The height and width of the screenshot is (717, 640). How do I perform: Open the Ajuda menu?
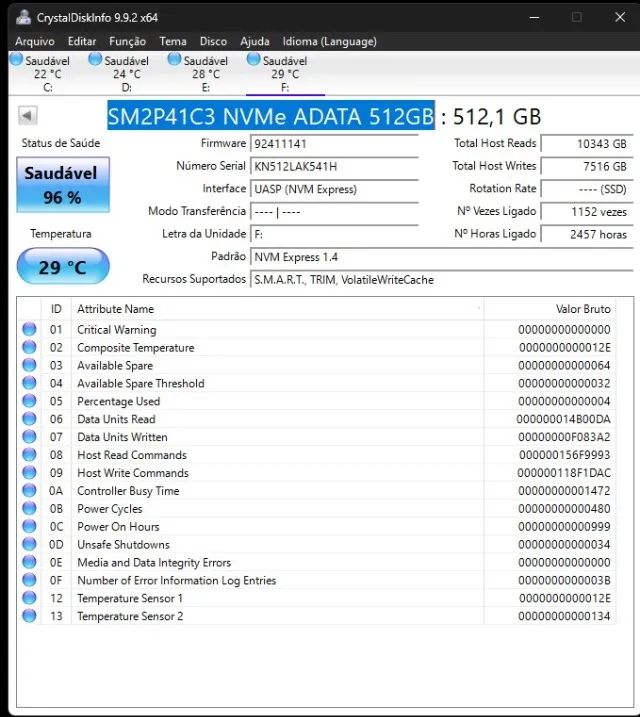coord(255,42)
